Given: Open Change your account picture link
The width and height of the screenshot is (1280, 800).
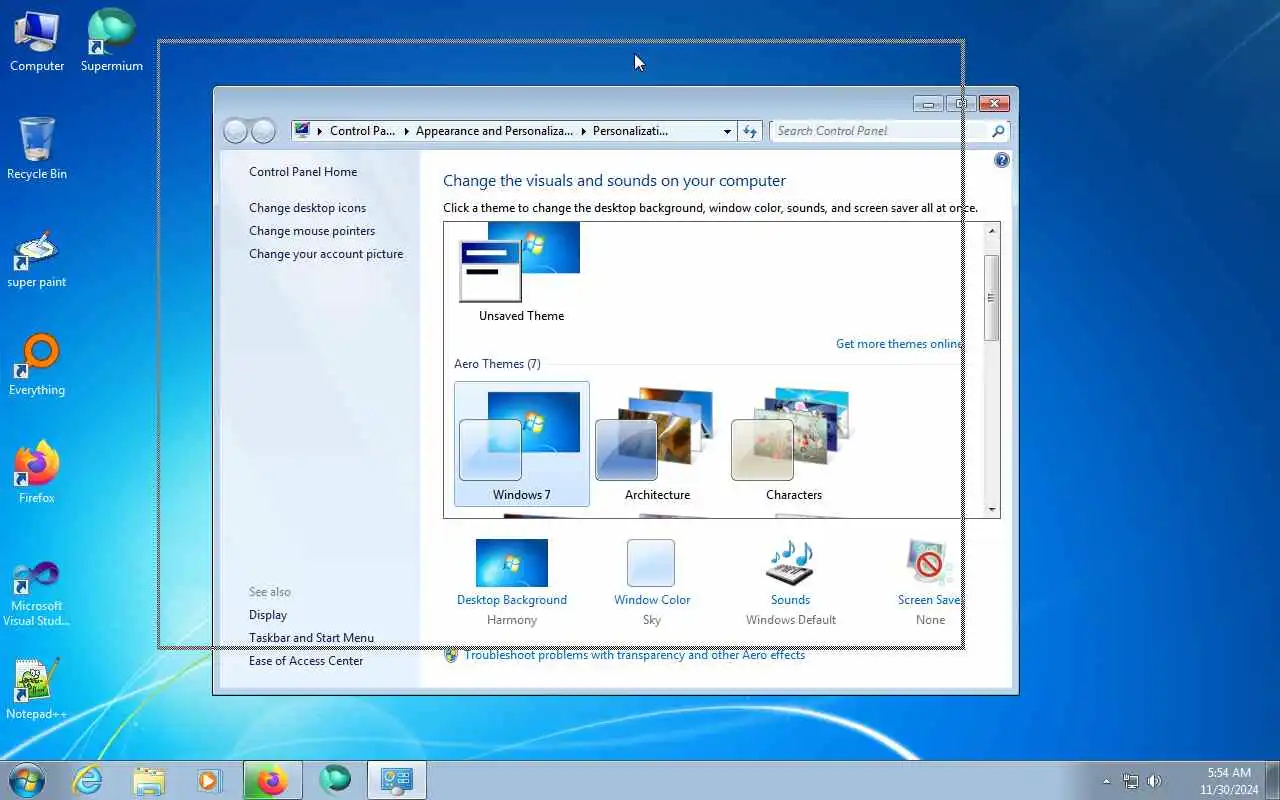Looking at the screenshot, I should click(x=326, y=254).
